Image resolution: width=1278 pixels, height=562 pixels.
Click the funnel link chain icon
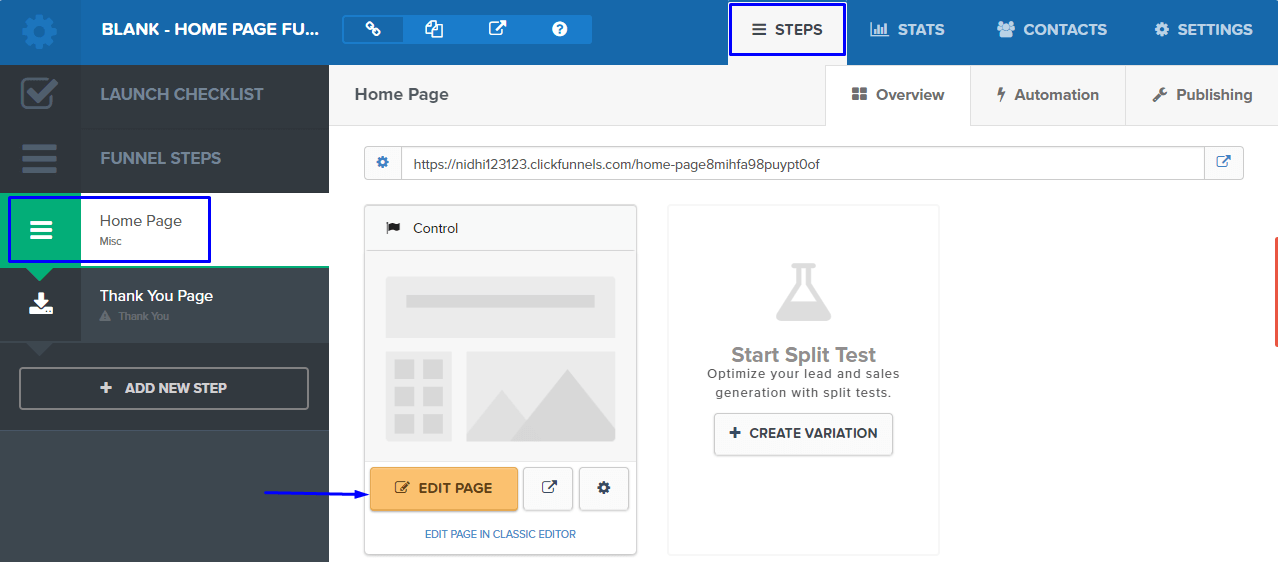tap(373, 29)
